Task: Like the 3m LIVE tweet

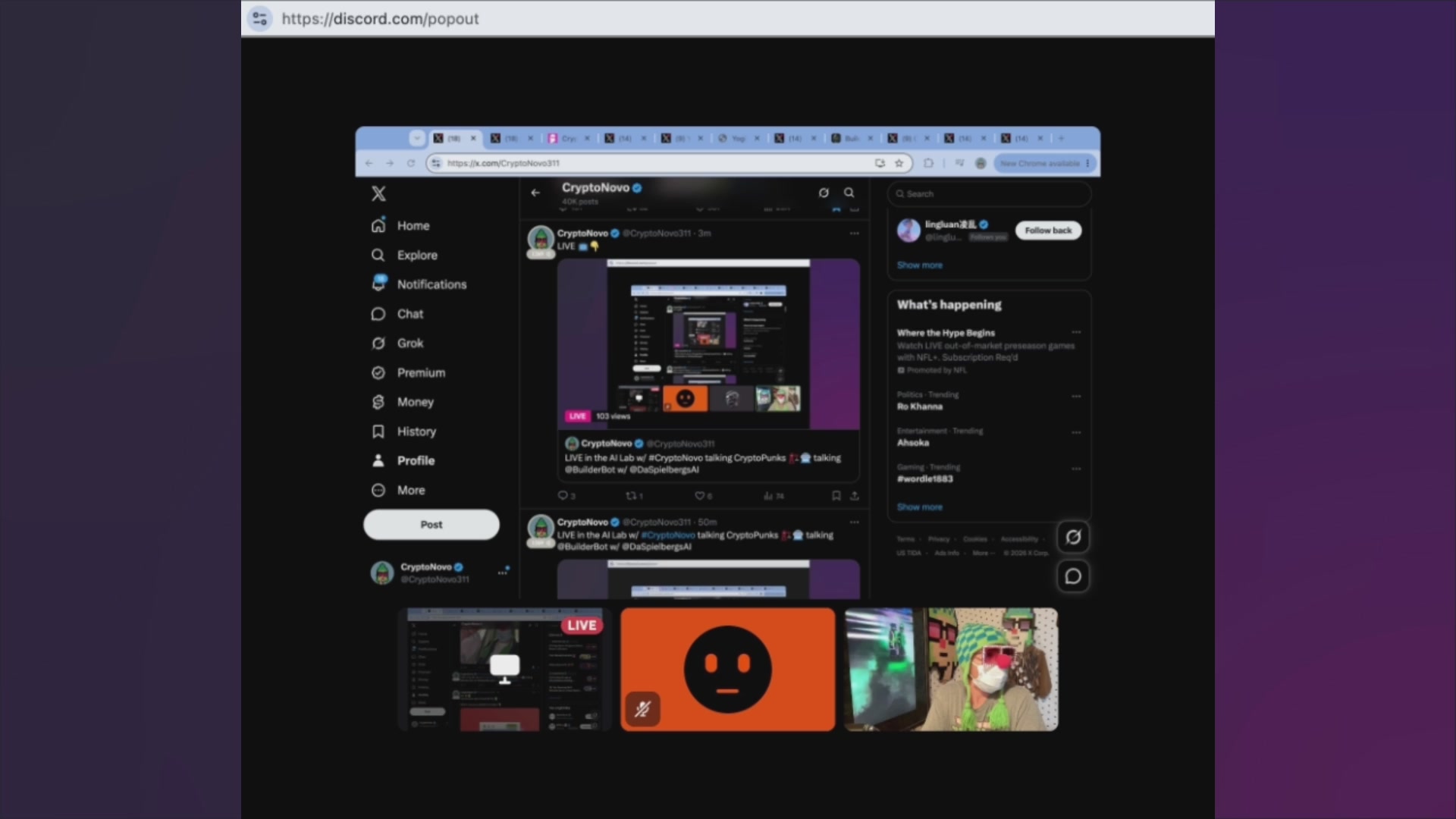Action: (702, 496)
